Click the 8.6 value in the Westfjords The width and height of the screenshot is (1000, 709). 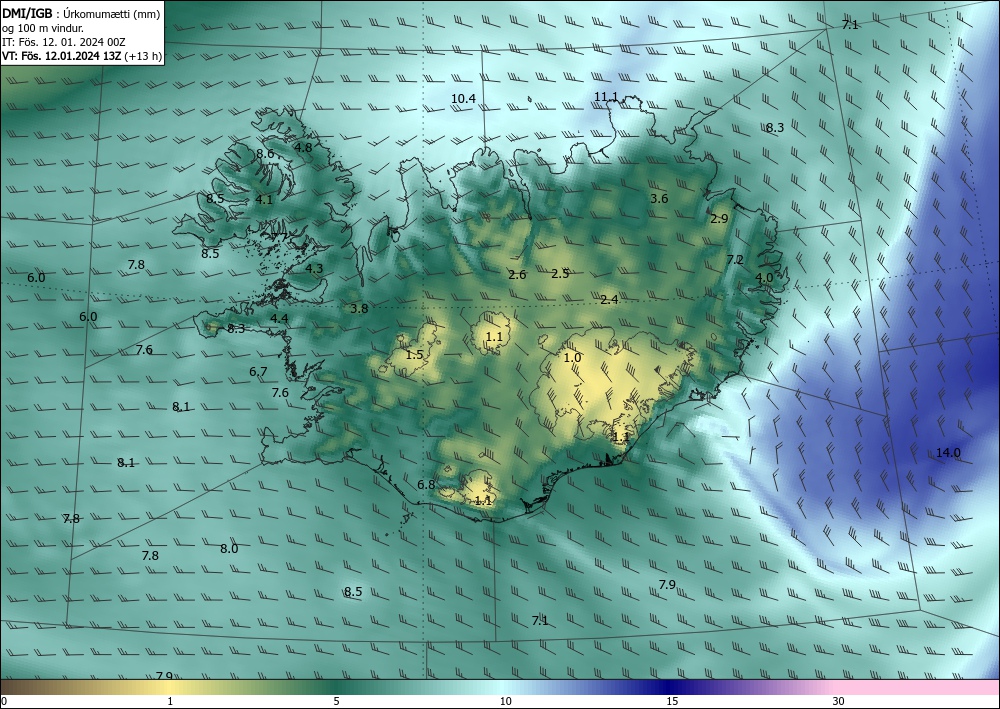265,154
